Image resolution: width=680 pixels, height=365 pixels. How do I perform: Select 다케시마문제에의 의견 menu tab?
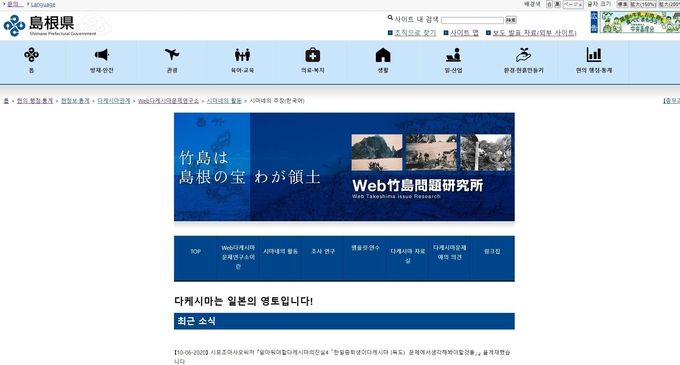[x=450, y=258]
